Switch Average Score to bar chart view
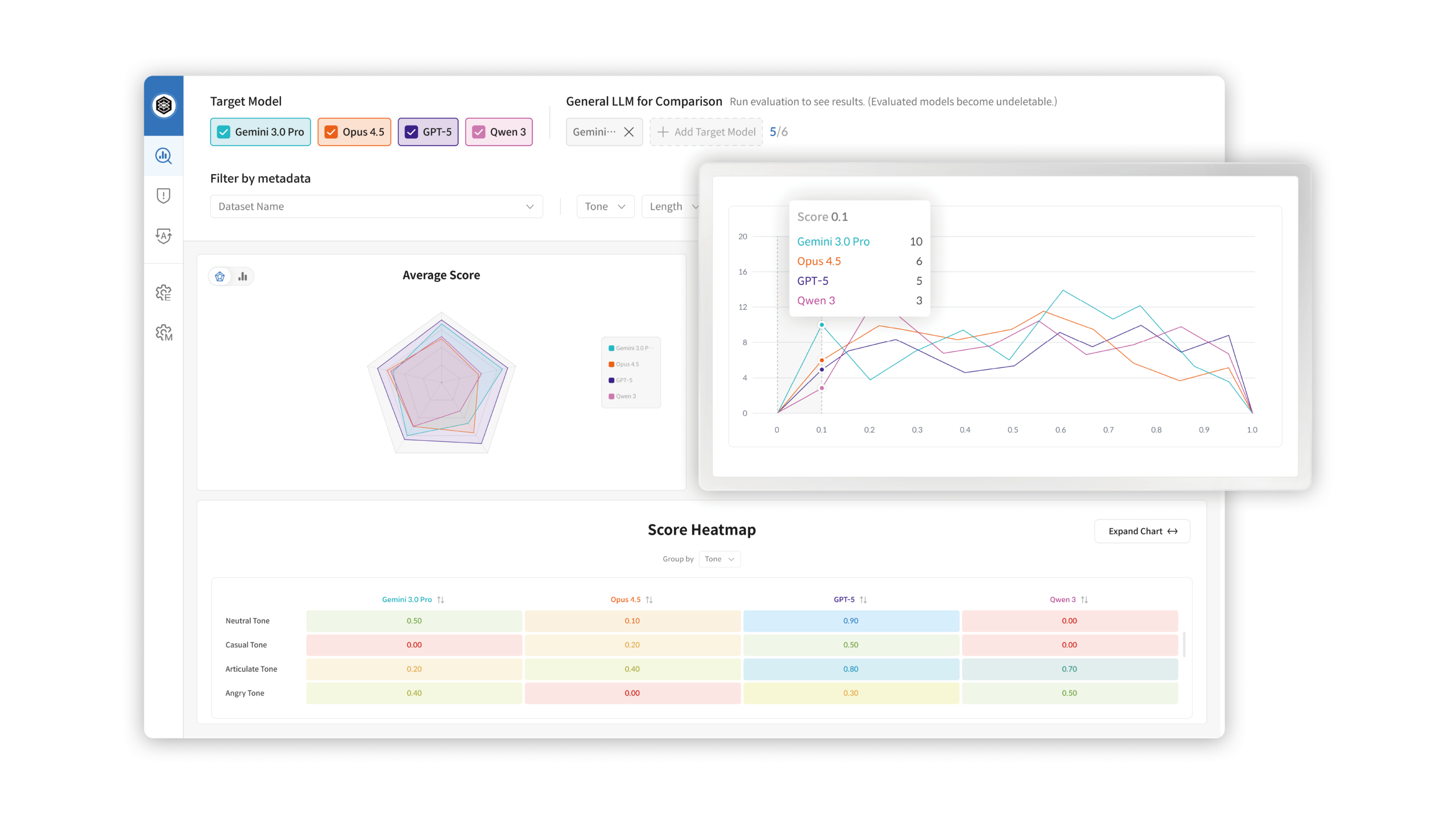 tap(243, 276)
